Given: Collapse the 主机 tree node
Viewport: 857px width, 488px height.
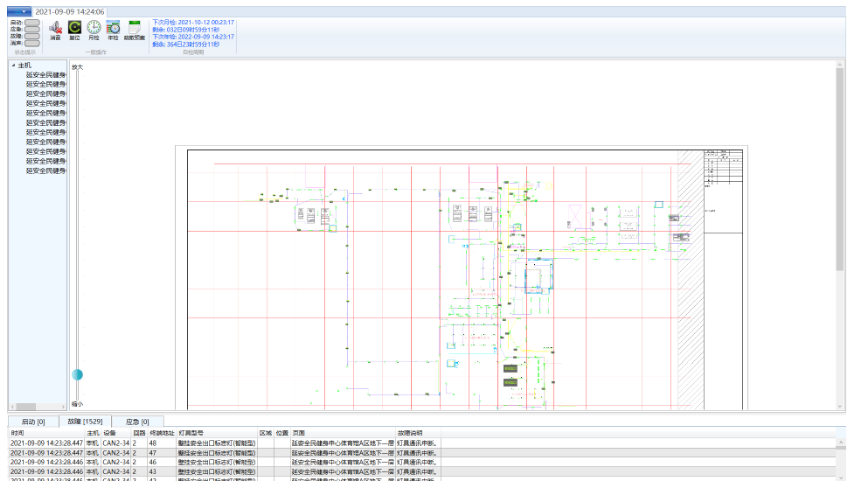Looking at the screenshot, I should pyautogui.click(x=13, y=65).
